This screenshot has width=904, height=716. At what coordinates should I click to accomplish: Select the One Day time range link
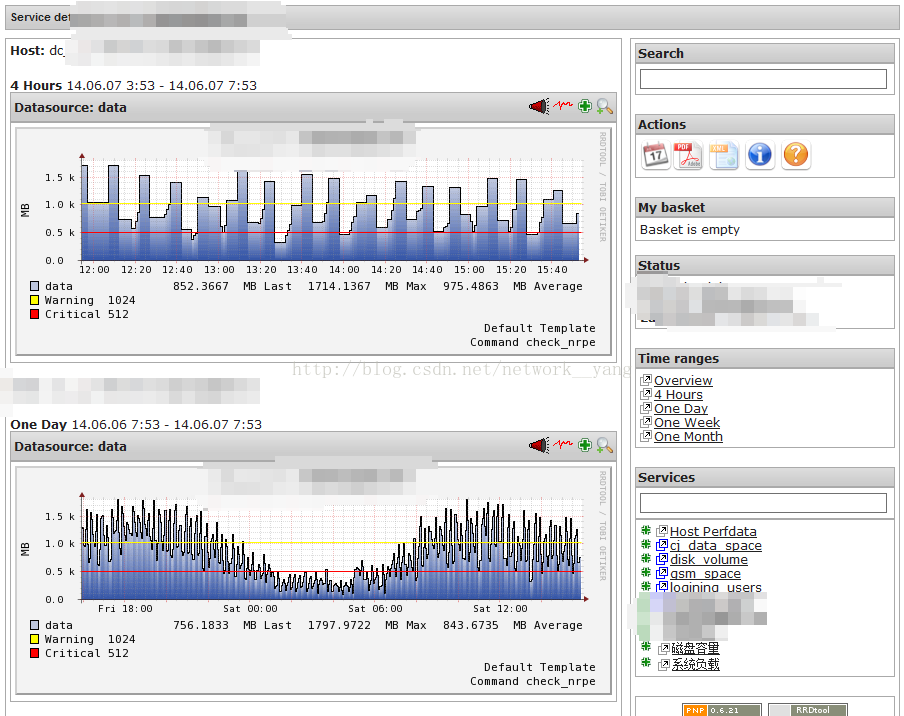pos(681,408)
